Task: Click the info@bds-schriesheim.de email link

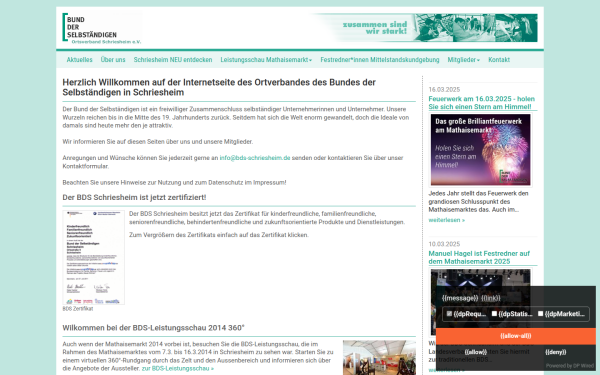Action: tap(255, 158)
